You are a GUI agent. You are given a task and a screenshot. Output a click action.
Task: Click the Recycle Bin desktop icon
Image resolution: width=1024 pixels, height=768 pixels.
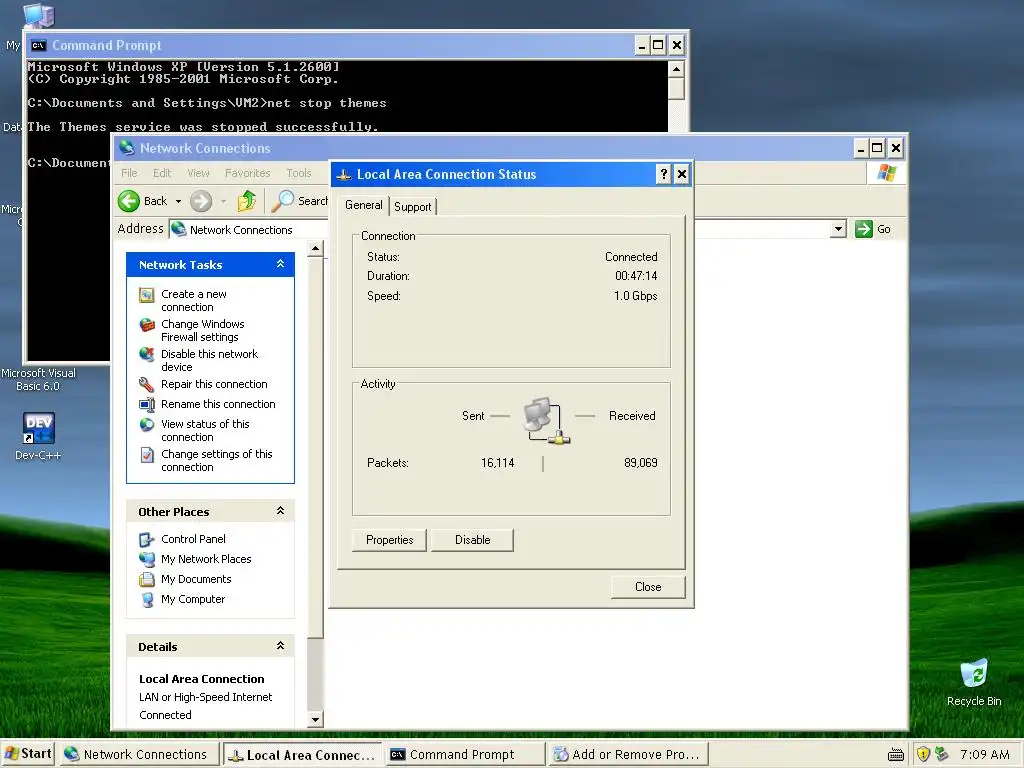click(x=974, y=674)
